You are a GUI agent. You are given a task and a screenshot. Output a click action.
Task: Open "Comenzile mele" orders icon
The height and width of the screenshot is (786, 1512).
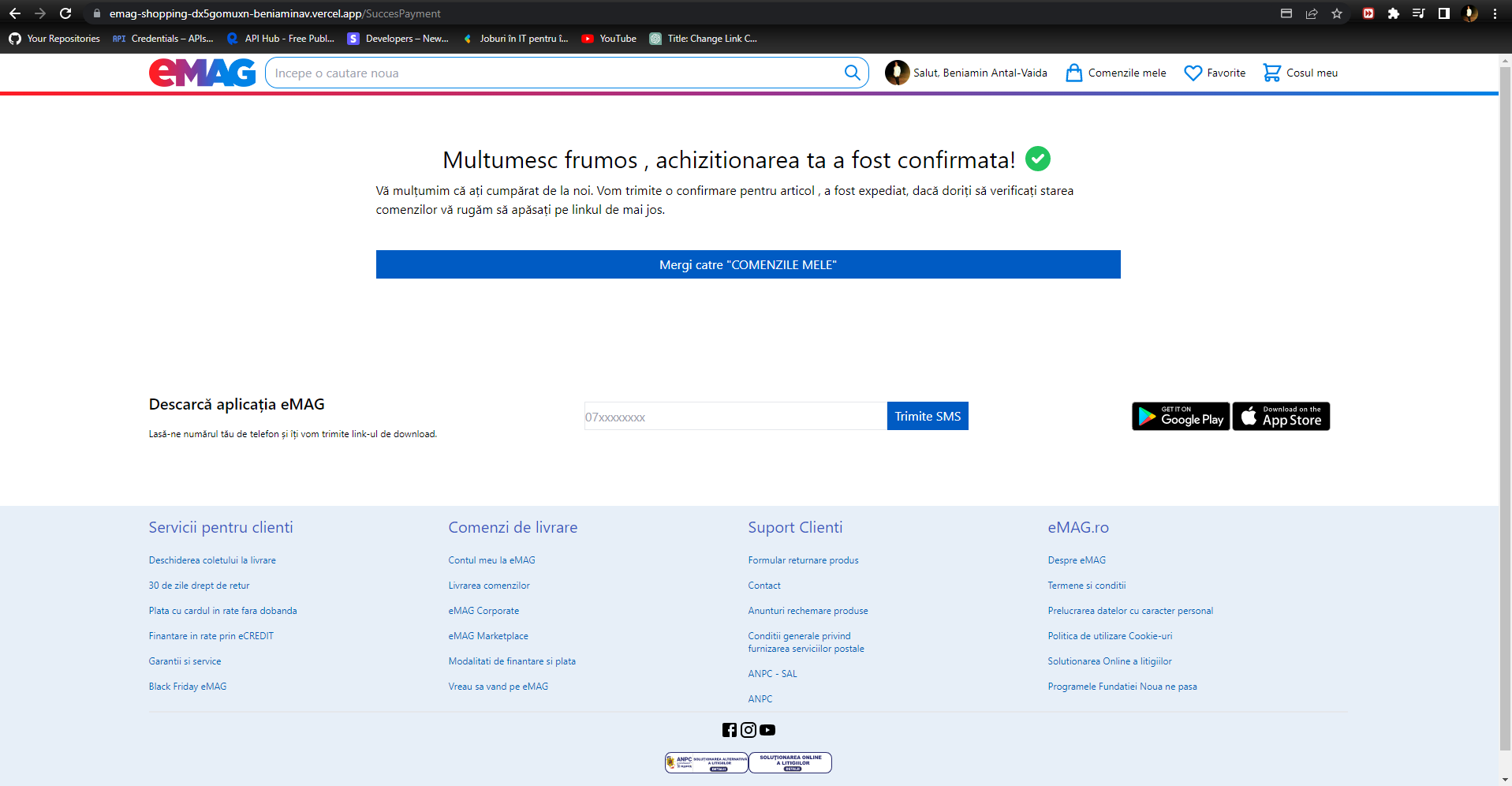tap(1114, 72)
